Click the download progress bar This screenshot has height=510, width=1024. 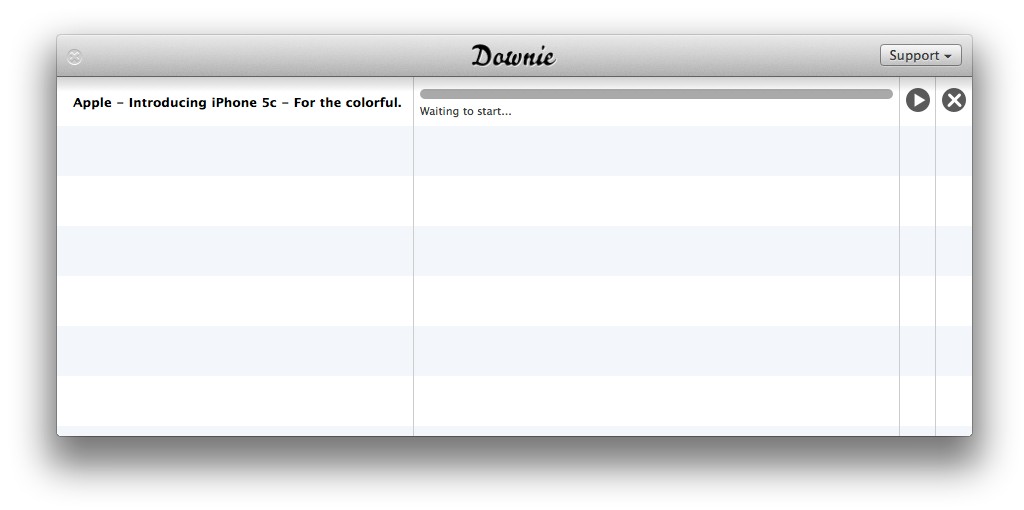tap(656, 94)
